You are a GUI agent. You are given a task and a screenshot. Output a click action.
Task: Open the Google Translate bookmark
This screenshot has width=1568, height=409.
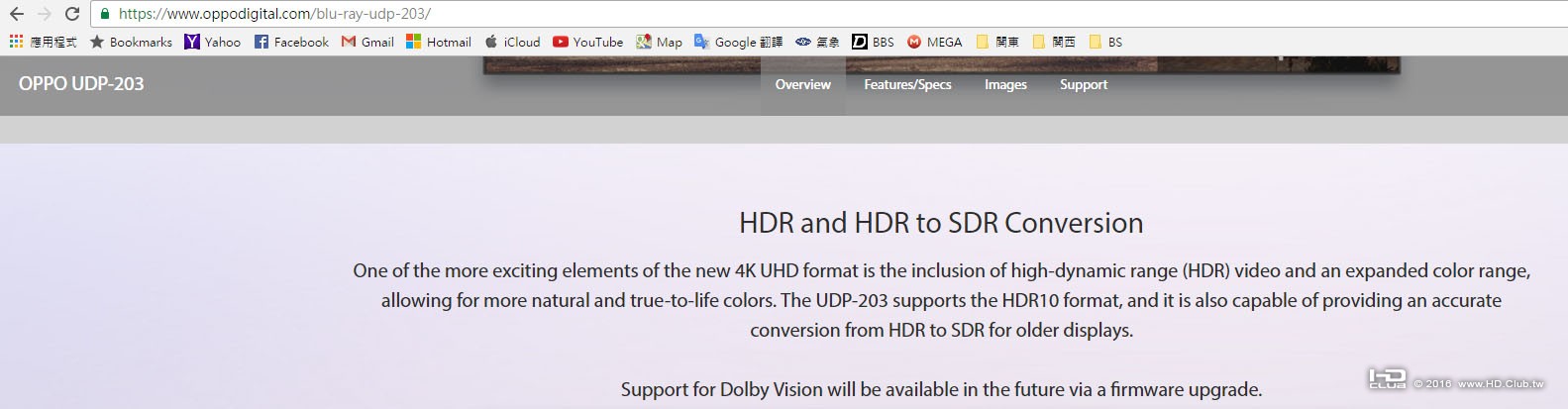click(739, 42)
